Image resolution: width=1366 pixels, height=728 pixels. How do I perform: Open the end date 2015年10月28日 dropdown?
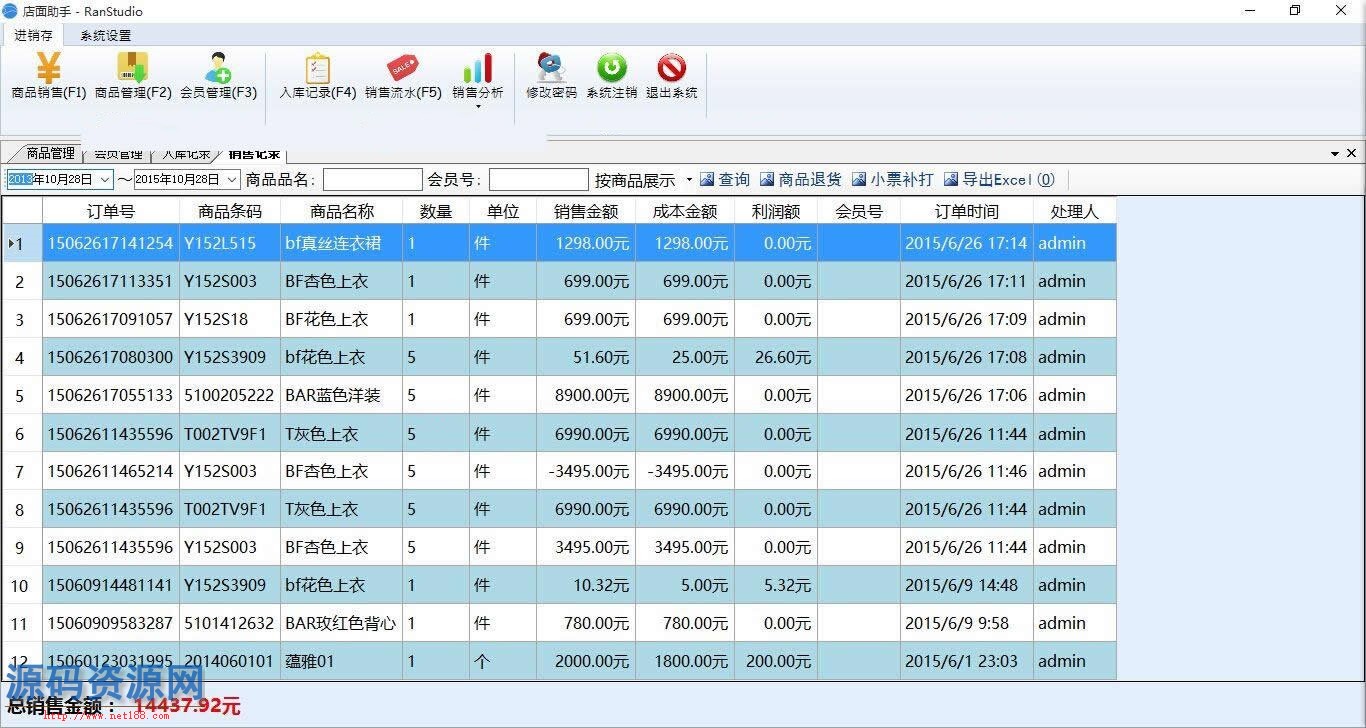click(x=232, y=180)
